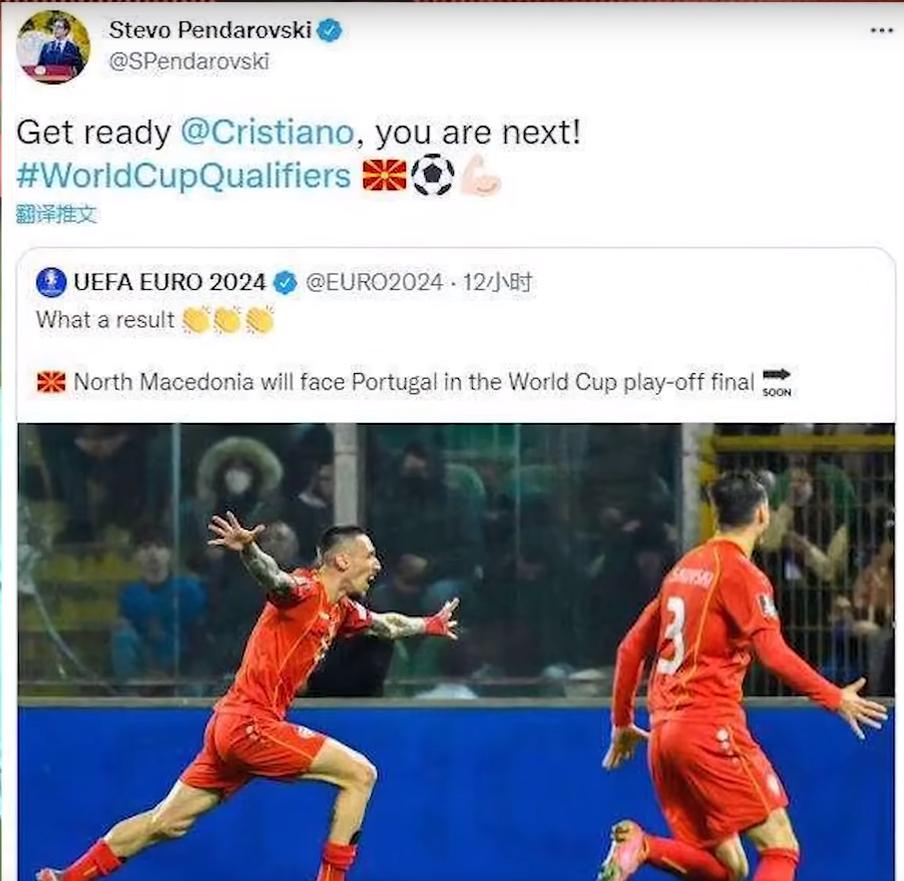Click the 翻译推文 translate tweet link
The image size is (904, 881).
click(56, 214)
